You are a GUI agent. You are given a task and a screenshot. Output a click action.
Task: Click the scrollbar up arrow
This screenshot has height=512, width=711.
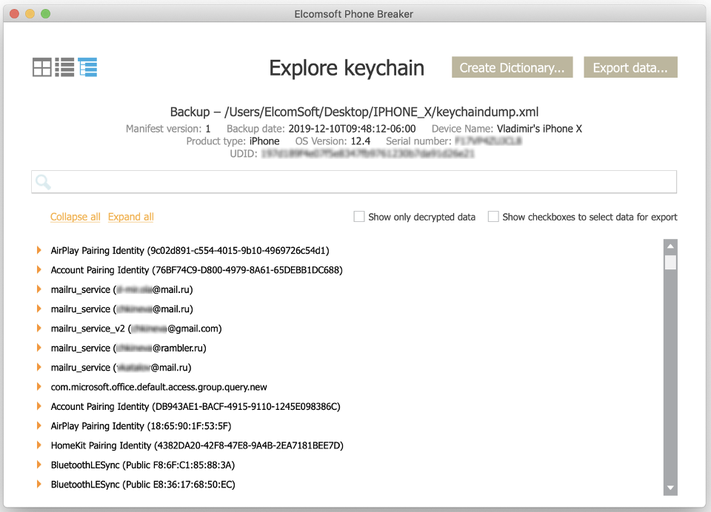click(x=670, y=245)
